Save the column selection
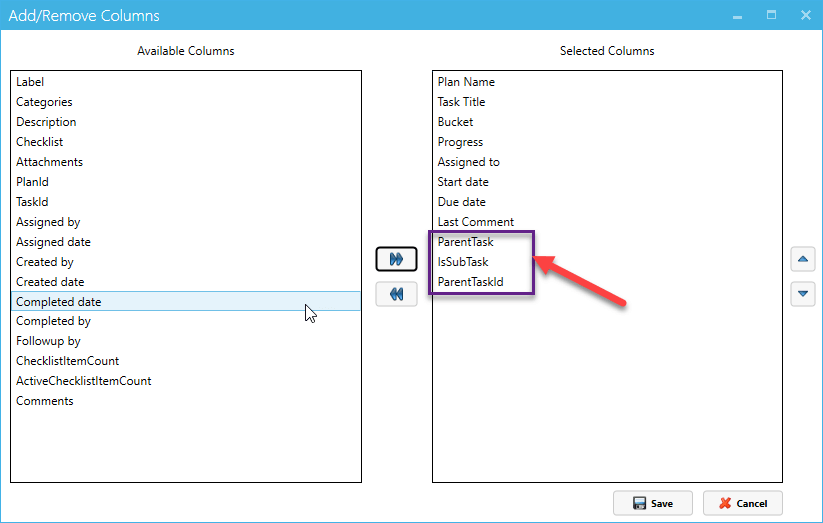 (x=652, y=503)
